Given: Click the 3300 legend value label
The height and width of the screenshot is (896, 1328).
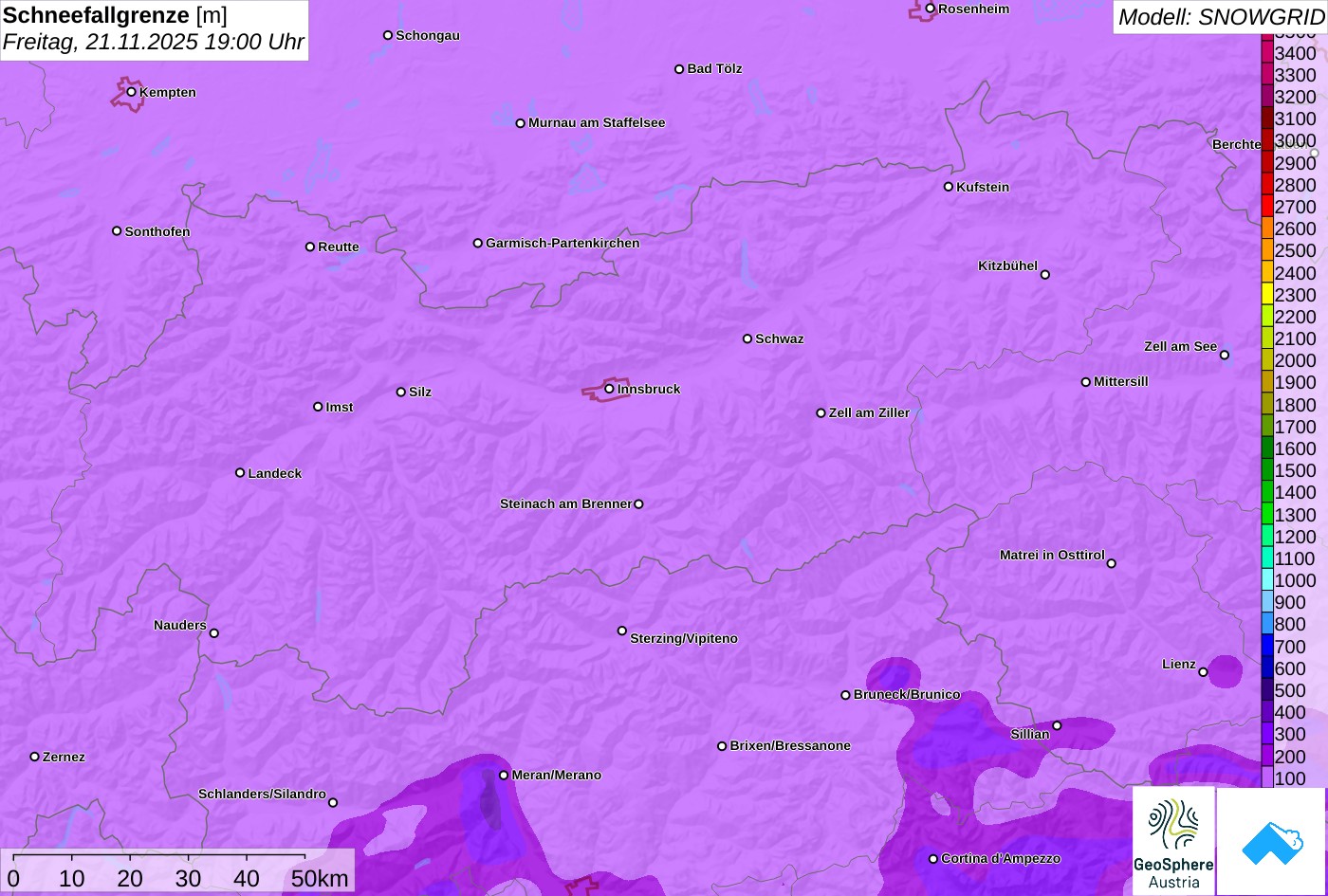Looking at the screenshot, I should coord(1296,75).
